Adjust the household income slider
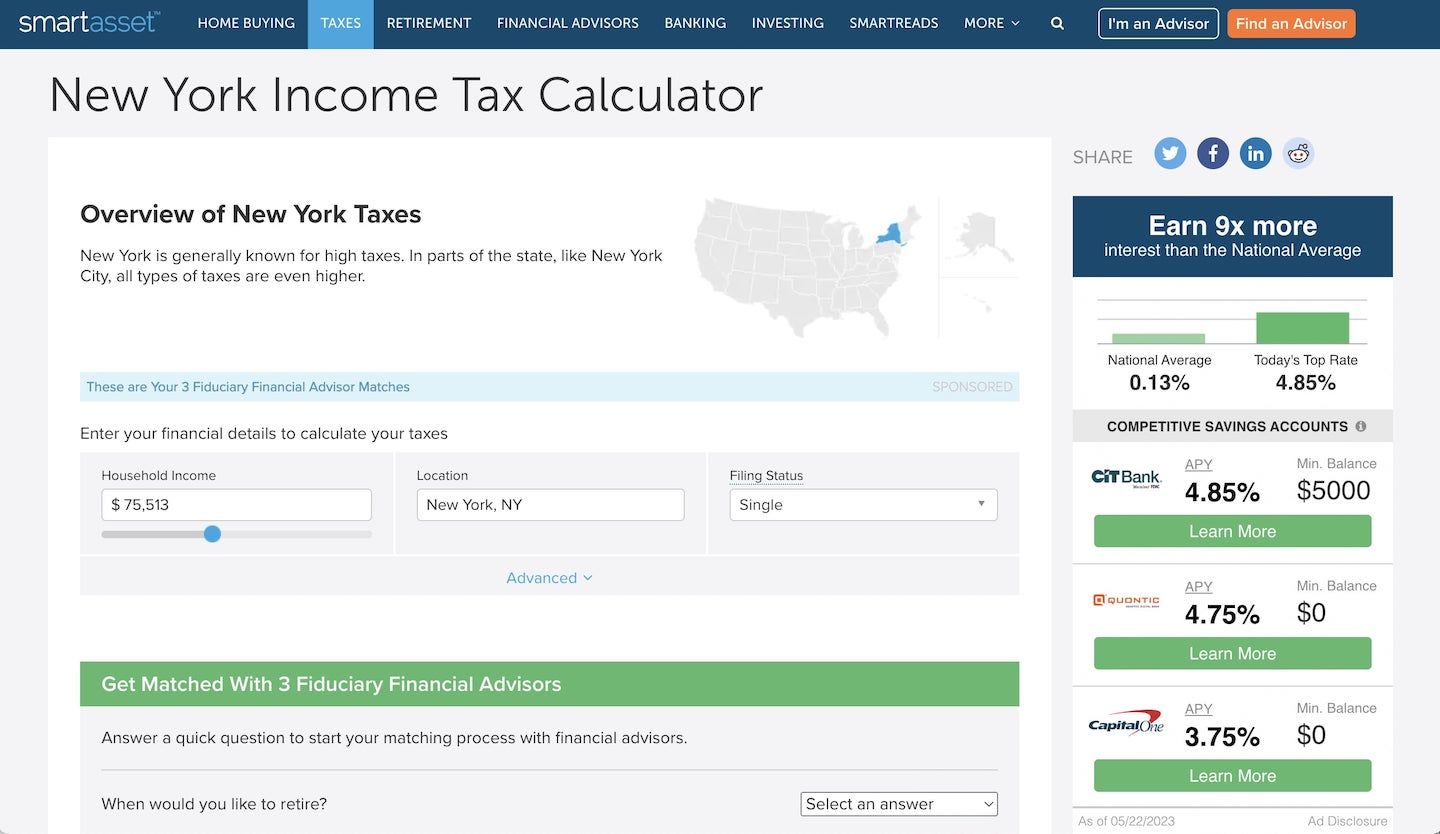This screenshot has height=834, width=1440. coord(212,534)
